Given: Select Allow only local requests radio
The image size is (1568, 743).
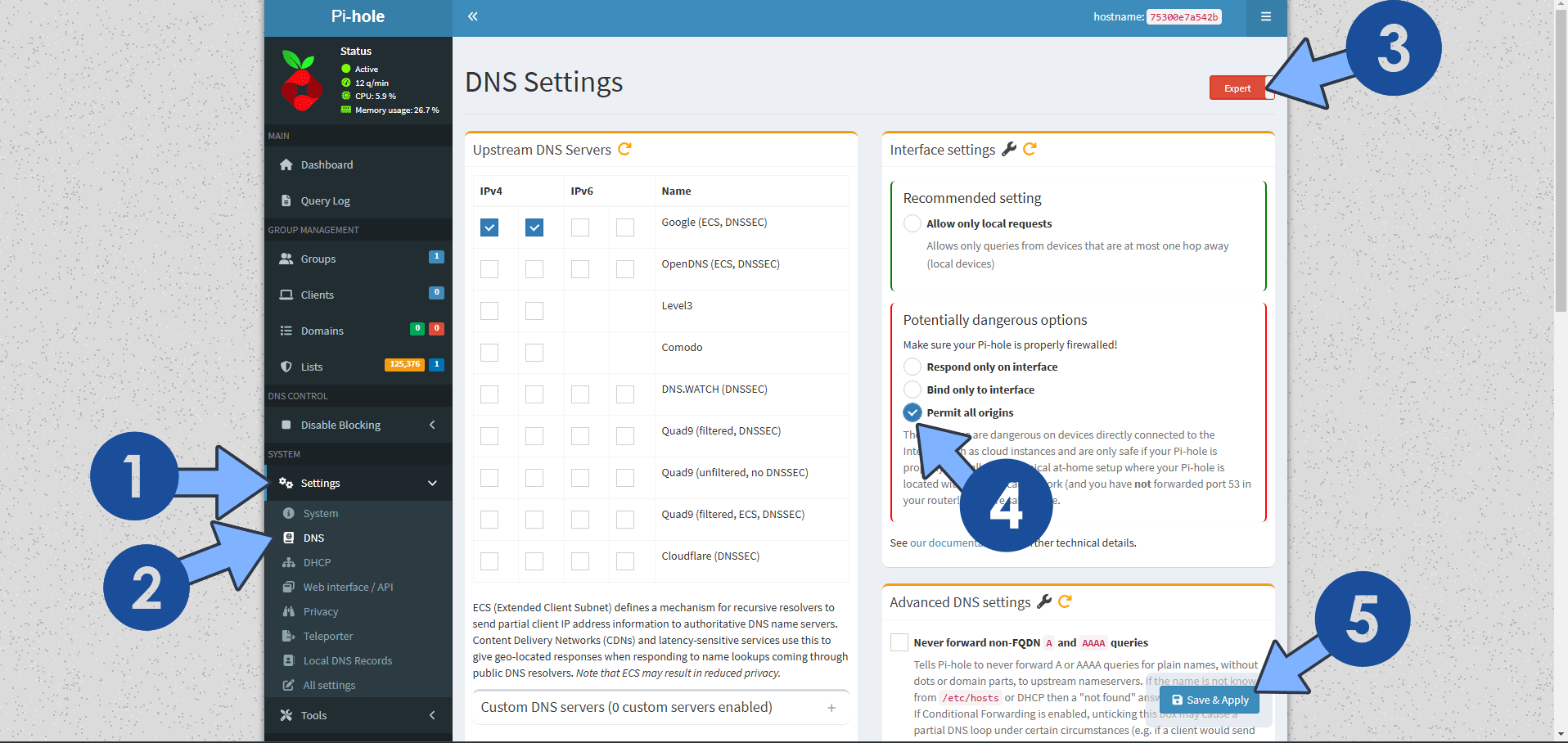Looking at the screenshot, I should (912, 223).
